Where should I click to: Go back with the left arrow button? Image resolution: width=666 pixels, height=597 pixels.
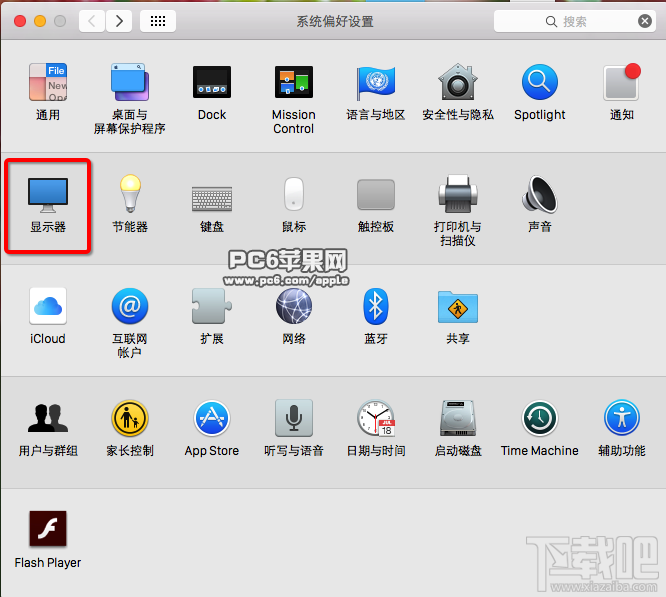coord(92,21)
